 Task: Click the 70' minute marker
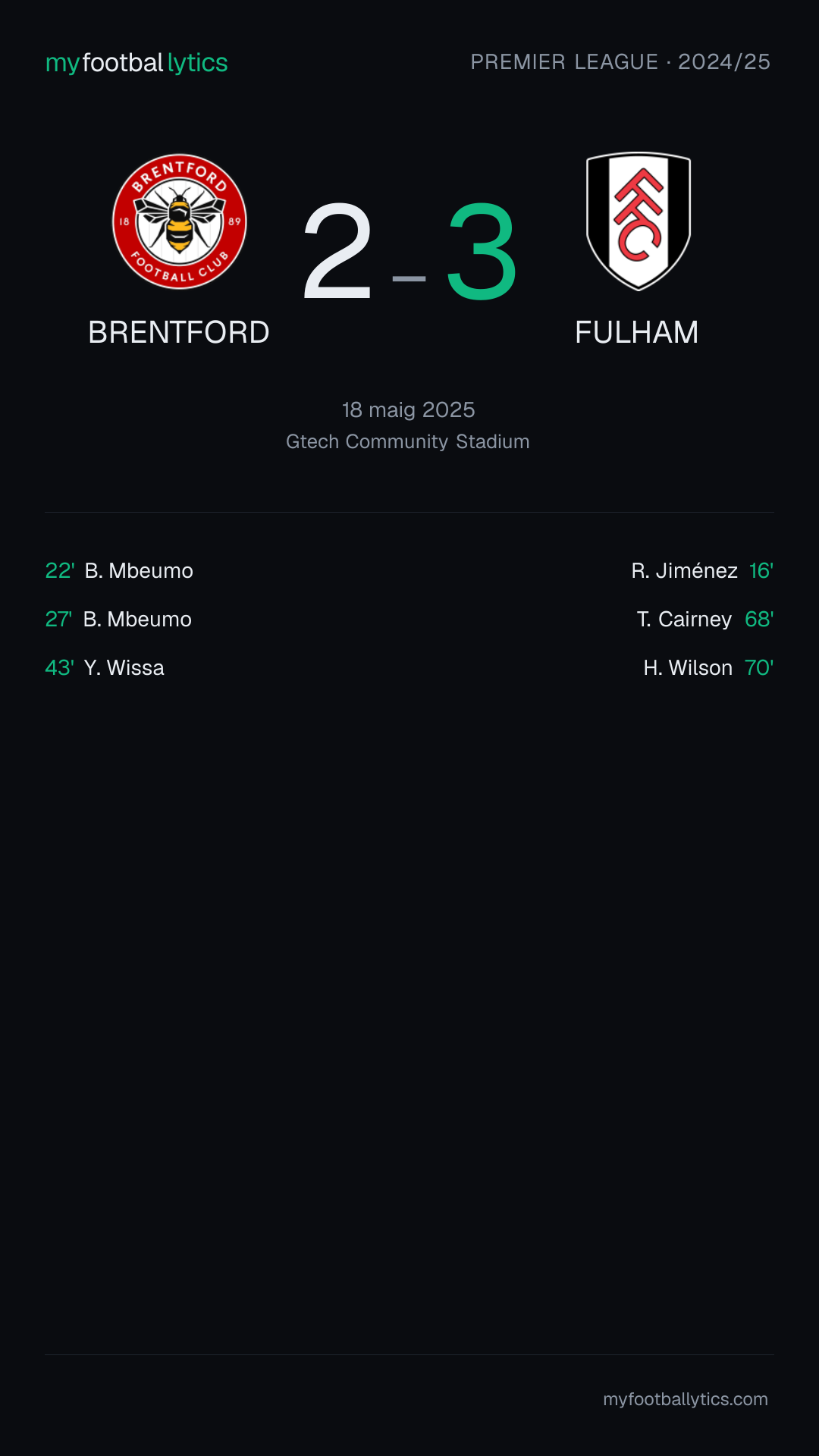[759, 667]
